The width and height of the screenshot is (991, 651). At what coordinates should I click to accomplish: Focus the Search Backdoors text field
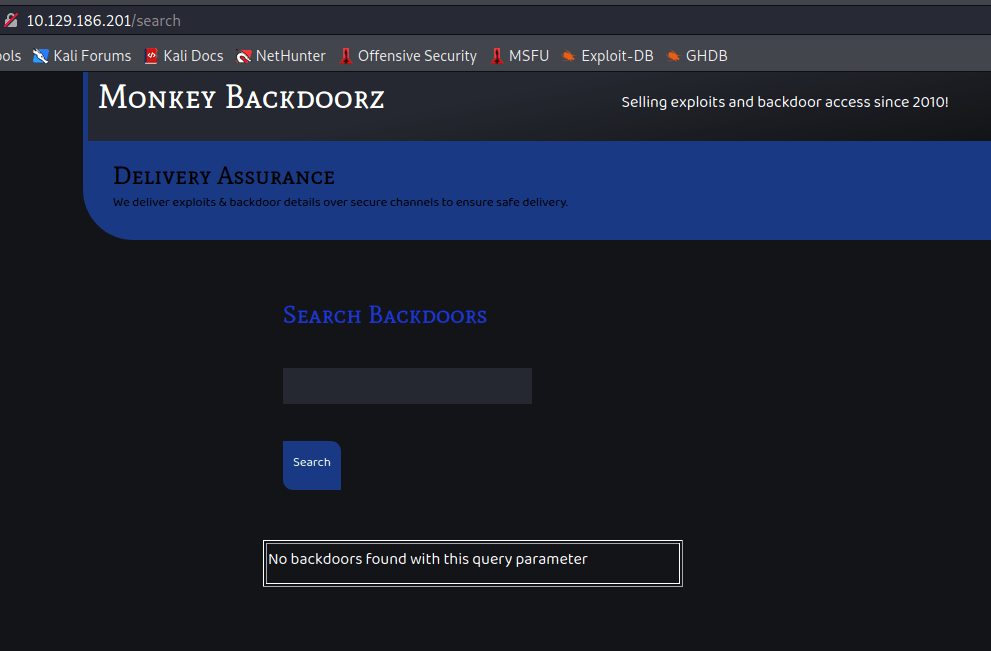[x=407, y=386]
